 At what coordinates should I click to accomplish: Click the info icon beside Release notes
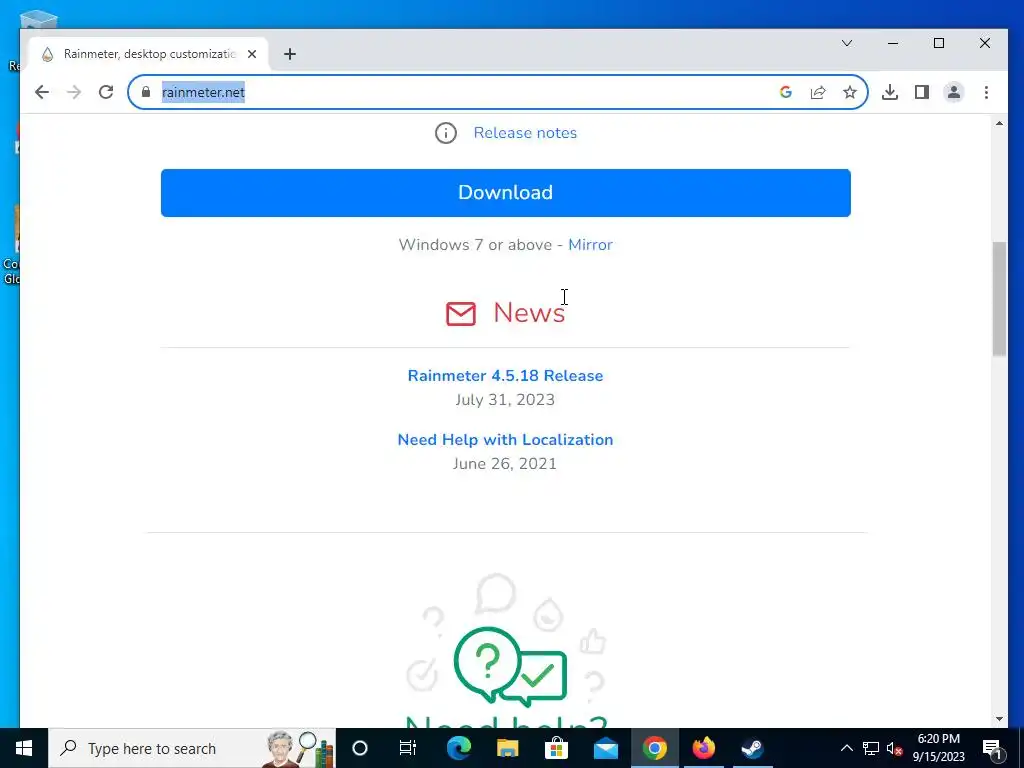[446, 133]
